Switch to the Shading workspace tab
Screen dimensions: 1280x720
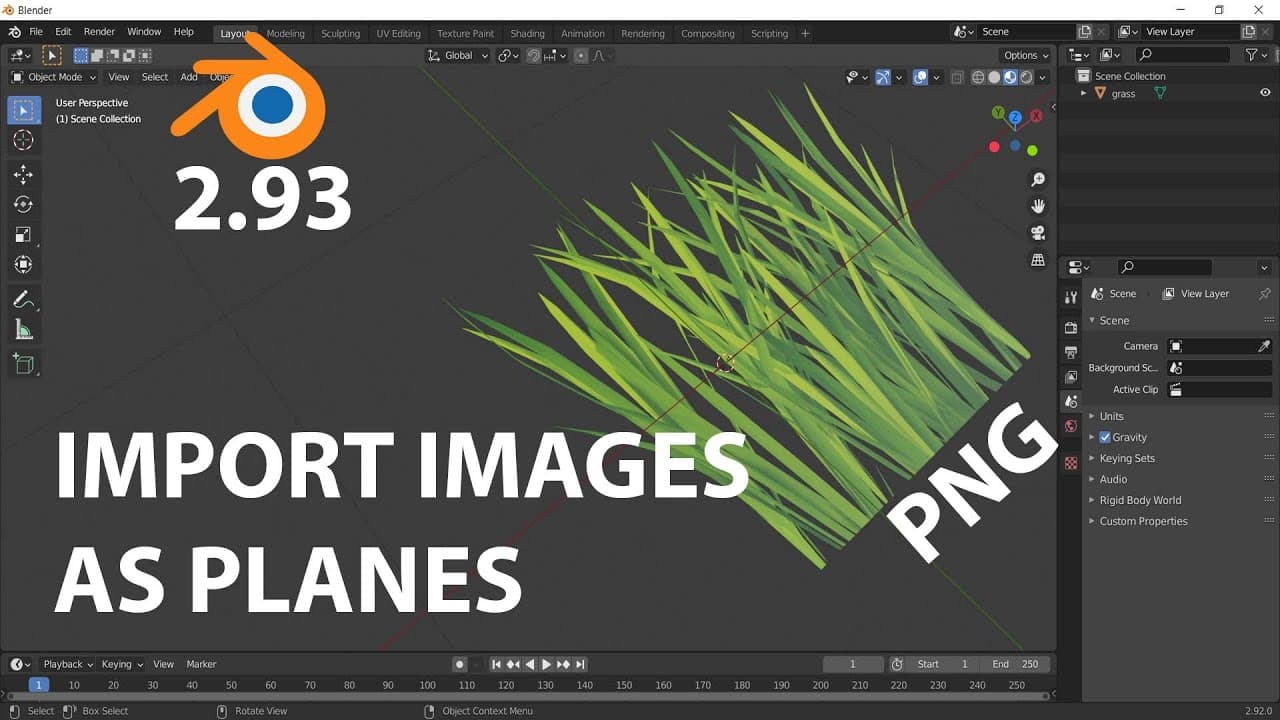coord(527,33)
